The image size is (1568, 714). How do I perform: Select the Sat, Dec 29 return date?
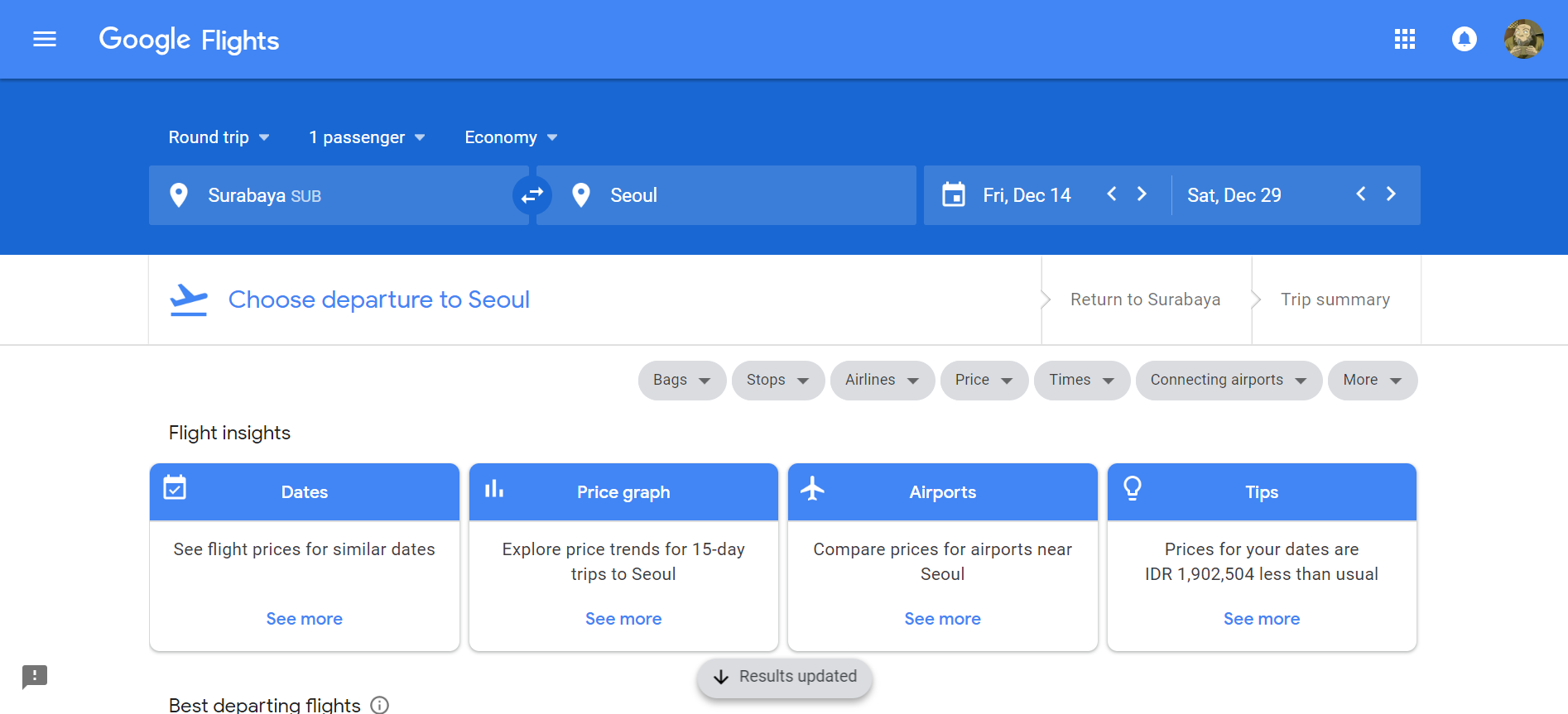pos(1234,195)
